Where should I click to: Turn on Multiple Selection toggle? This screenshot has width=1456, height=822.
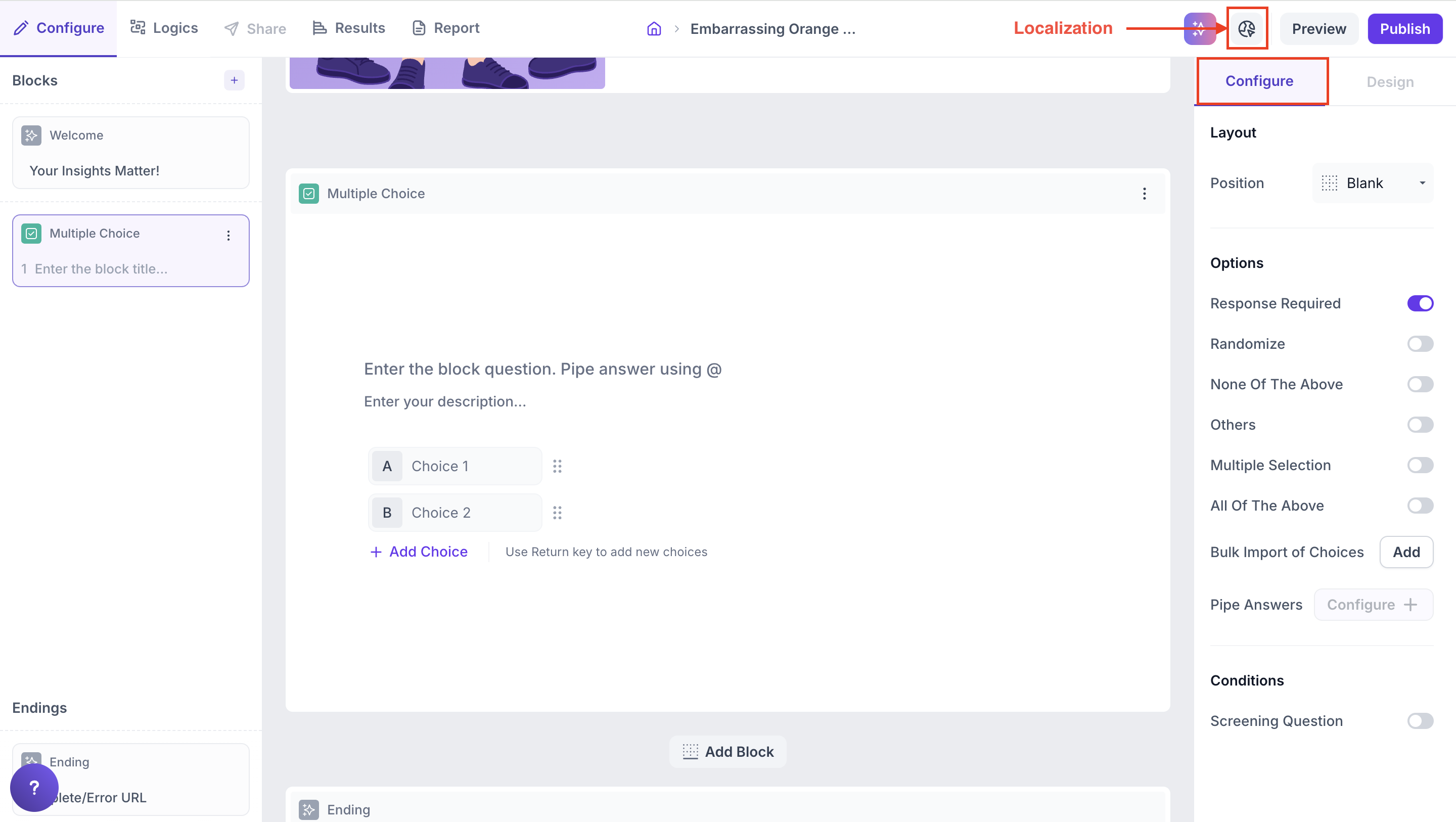point(1420,465)
